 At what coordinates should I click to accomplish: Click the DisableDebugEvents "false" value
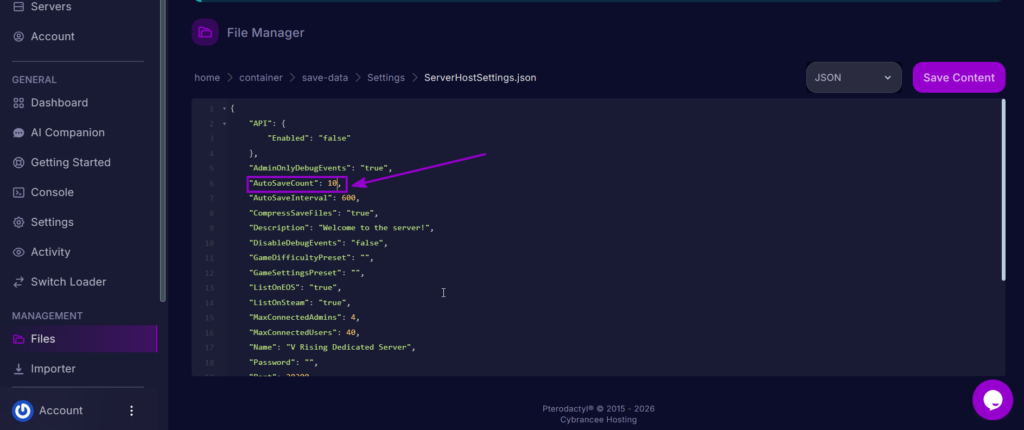(367, 243)
